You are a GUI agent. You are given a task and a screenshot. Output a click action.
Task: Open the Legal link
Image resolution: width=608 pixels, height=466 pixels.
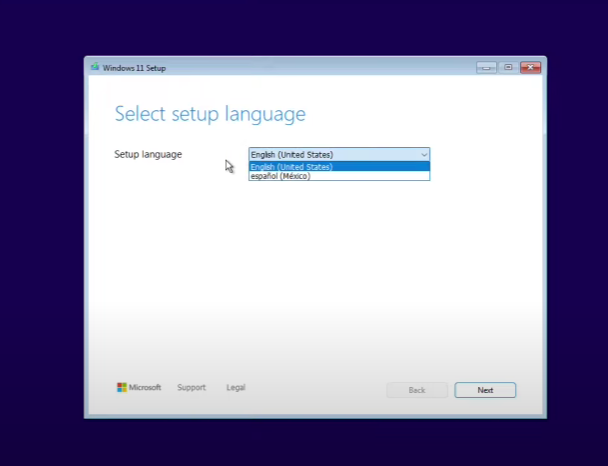(x=236, y=387)
